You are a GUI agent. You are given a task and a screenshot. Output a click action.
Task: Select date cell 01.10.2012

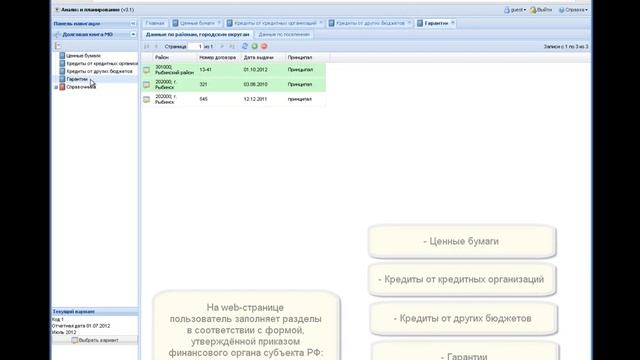[263, 70]
